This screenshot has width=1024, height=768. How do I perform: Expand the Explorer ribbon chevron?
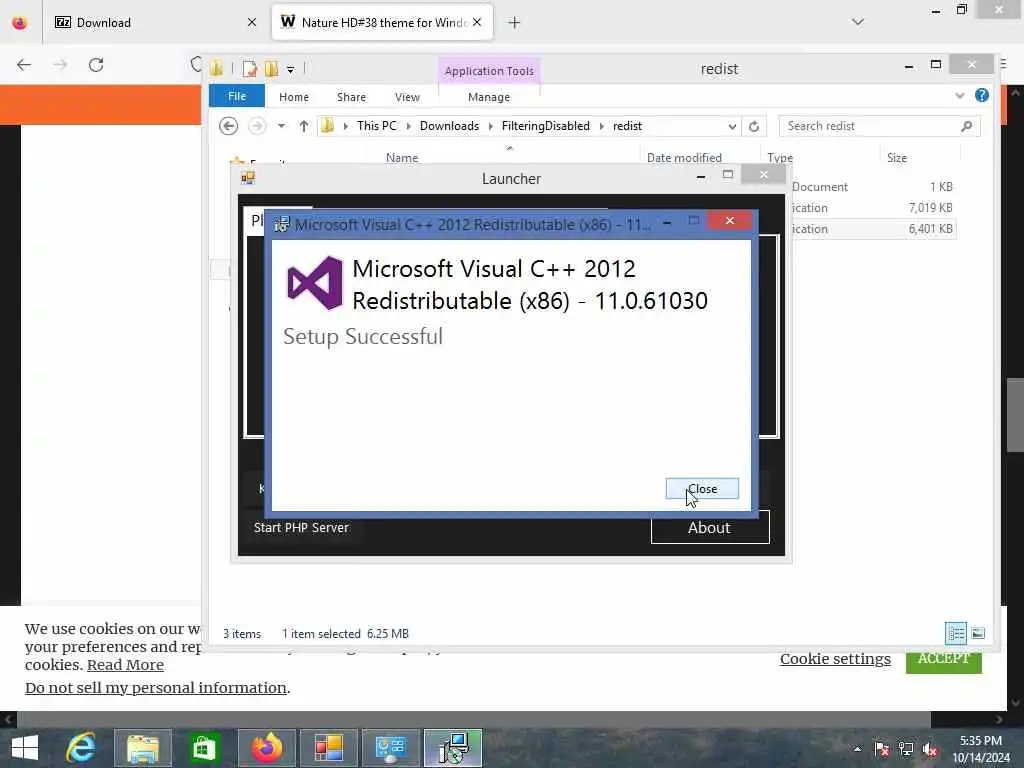(959, 95)
